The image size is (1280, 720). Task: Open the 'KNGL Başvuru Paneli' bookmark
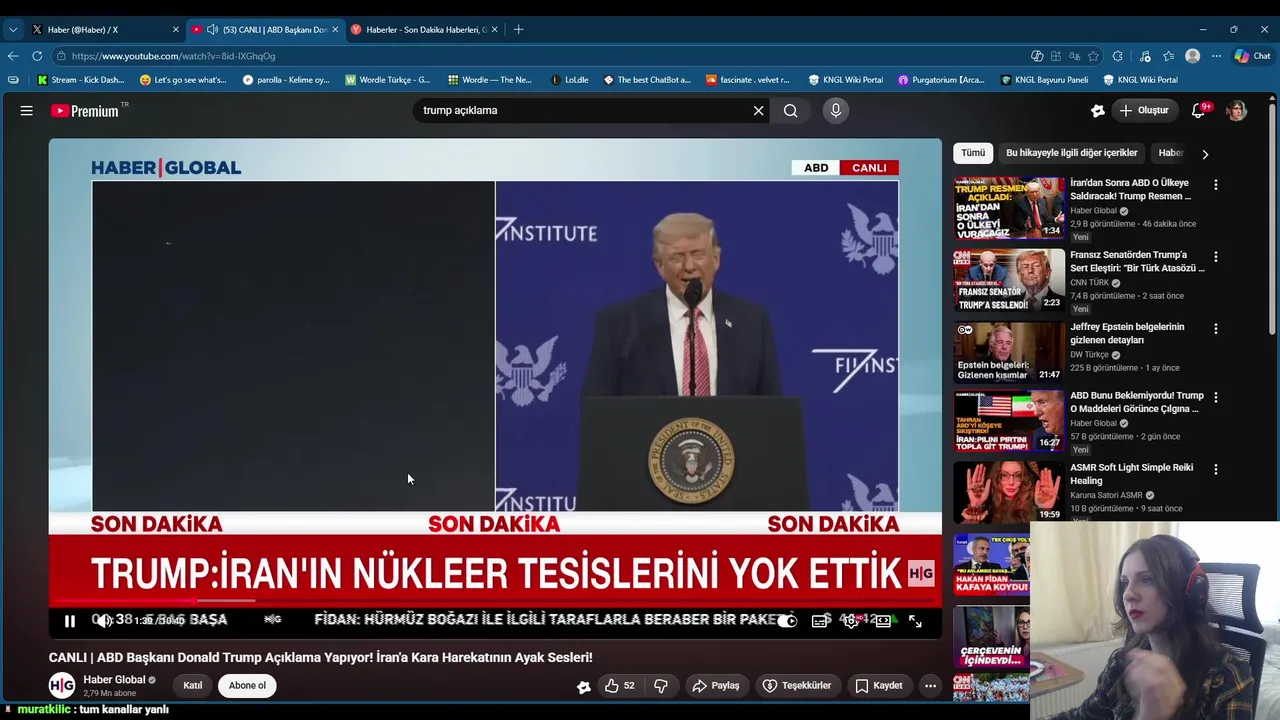1044,80
